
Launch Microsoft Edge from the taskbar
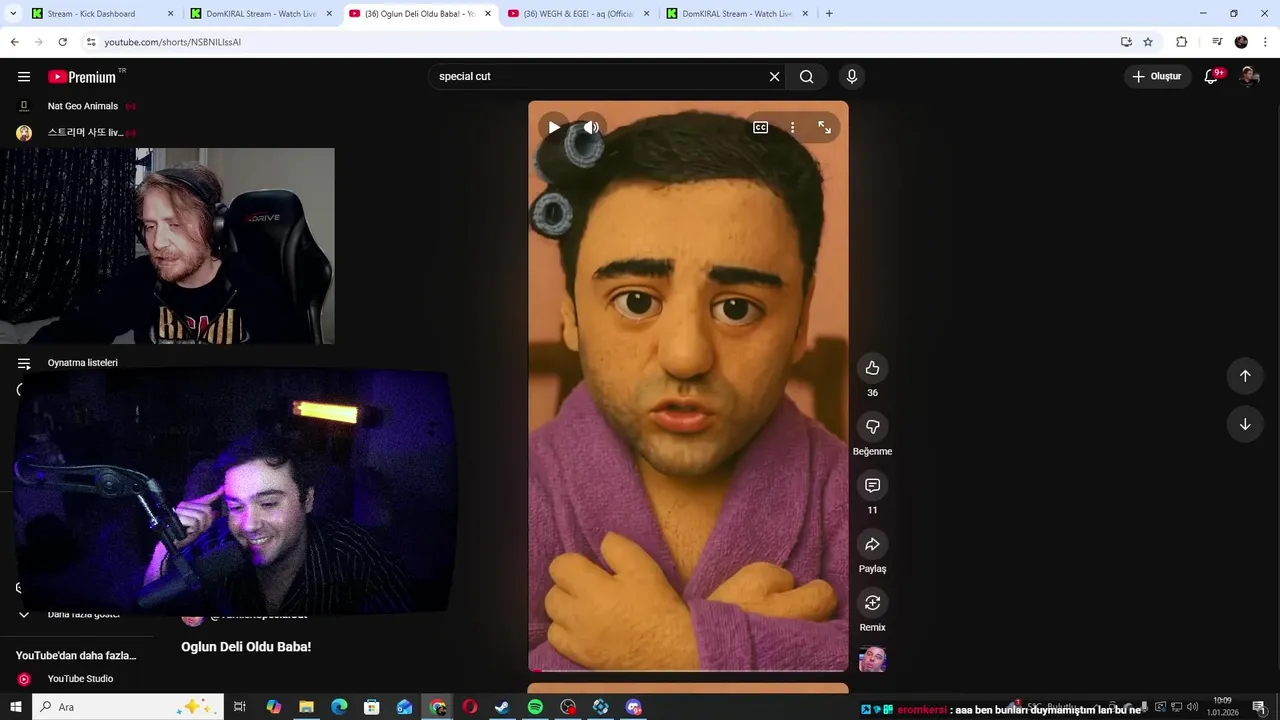coord(339,707)
